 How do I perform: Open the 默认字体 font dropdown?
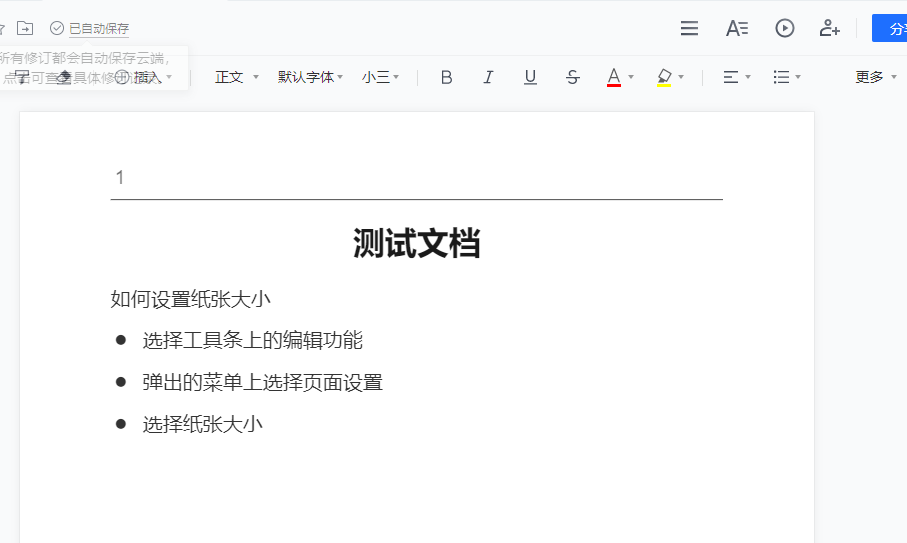point(310,77)
